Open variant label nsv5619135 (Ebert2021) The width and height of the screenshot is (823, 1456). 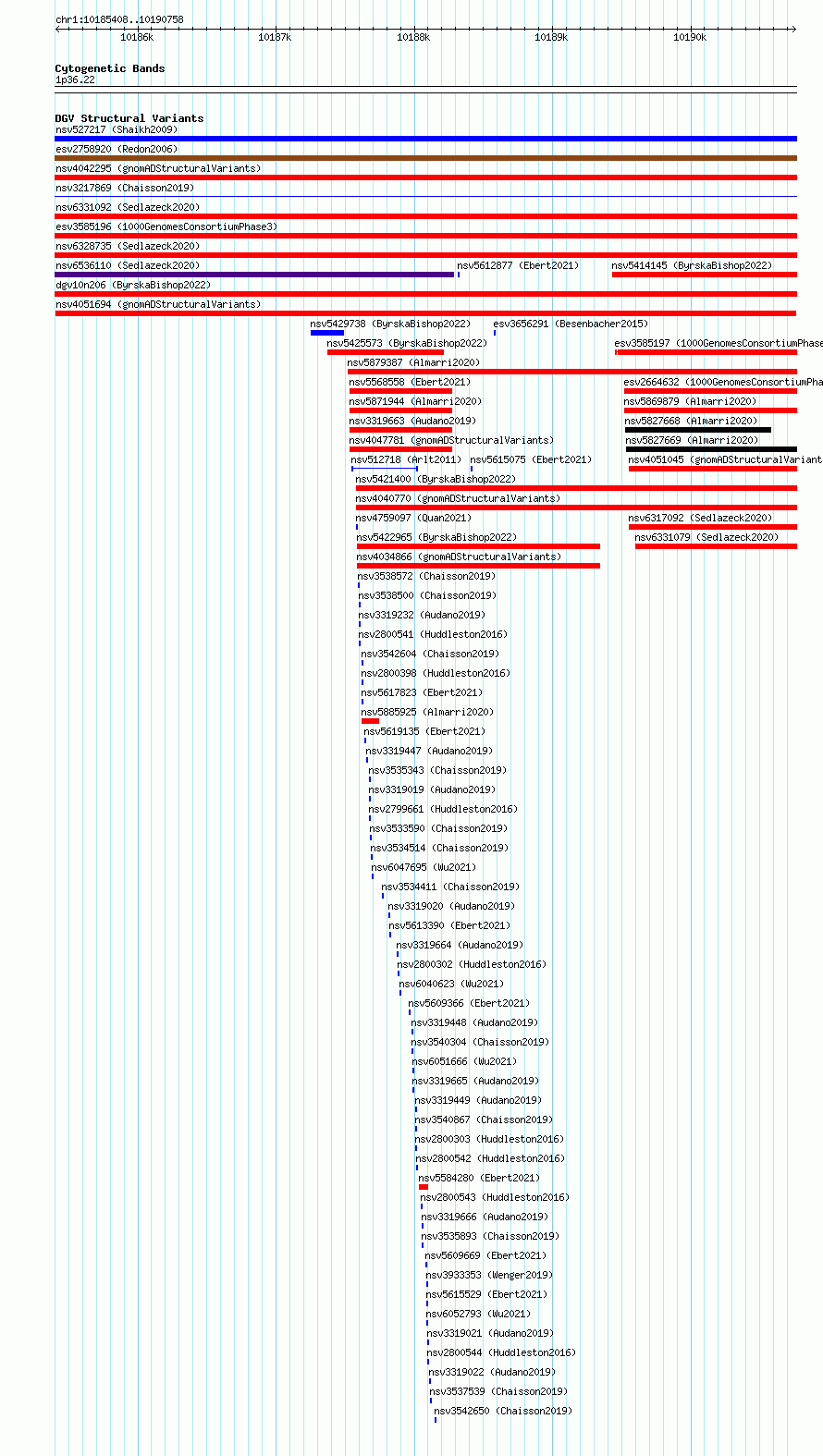point(424,731)
